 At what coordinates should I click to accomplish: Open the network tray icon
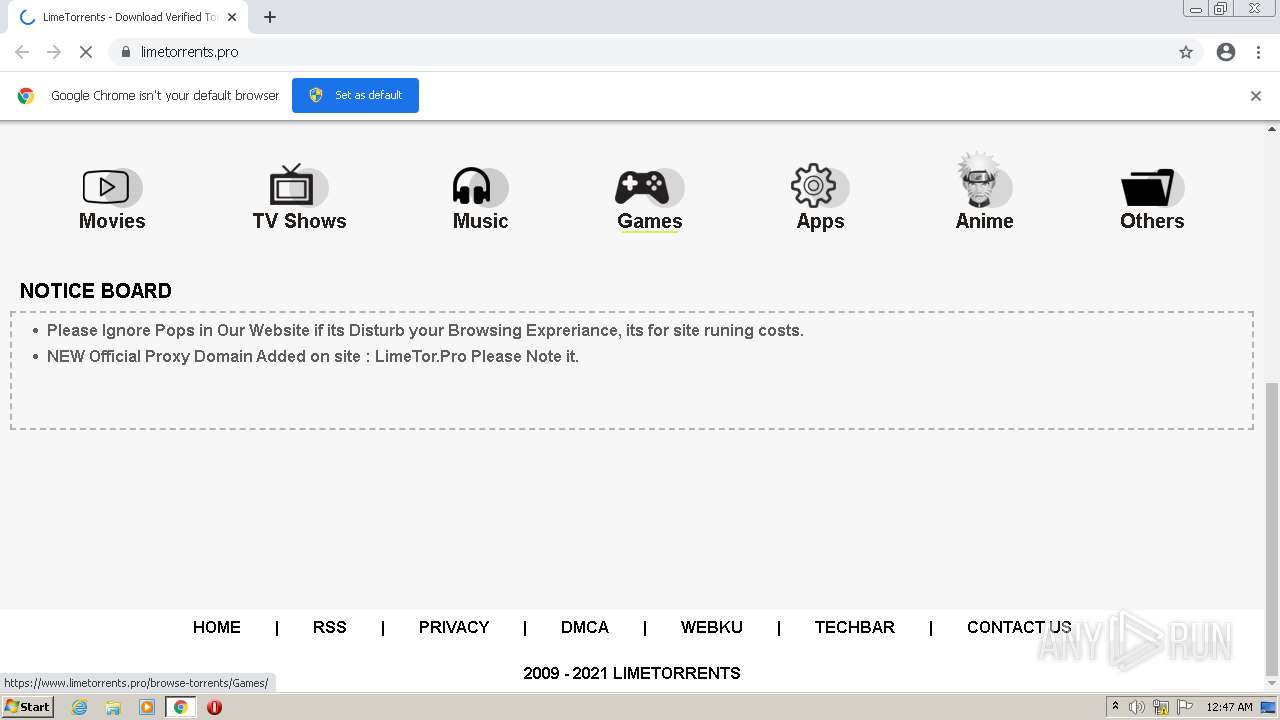click(x=1161, y=707)
